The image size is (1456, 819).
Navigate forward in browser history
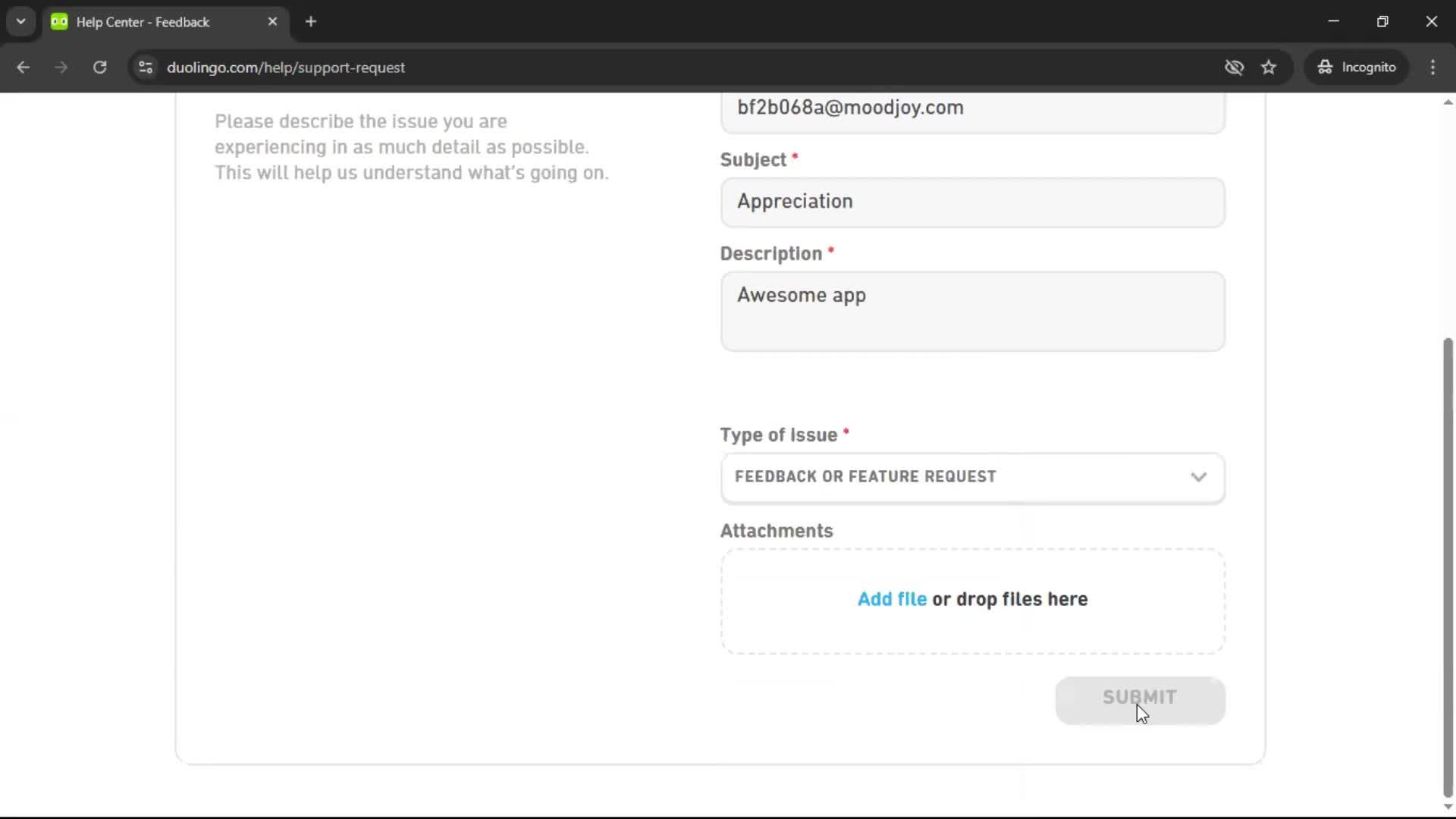61,67
